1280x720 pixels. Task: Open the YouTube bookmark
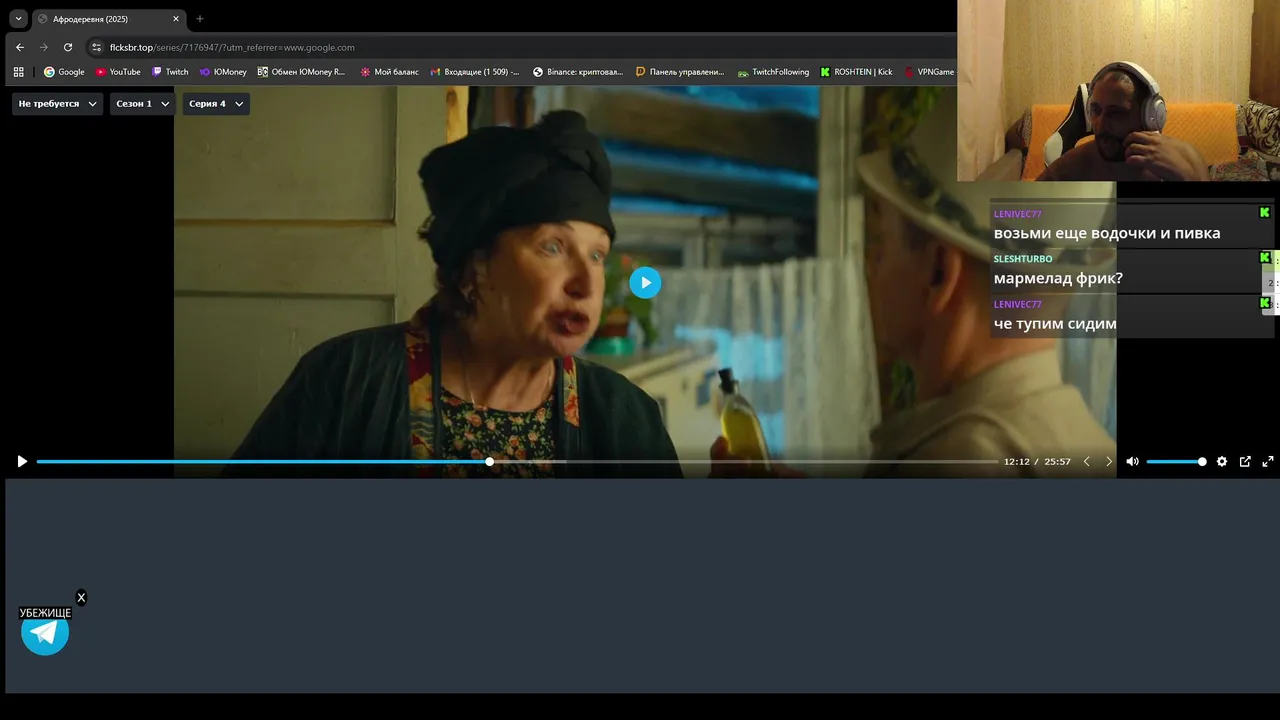point(118,72)
